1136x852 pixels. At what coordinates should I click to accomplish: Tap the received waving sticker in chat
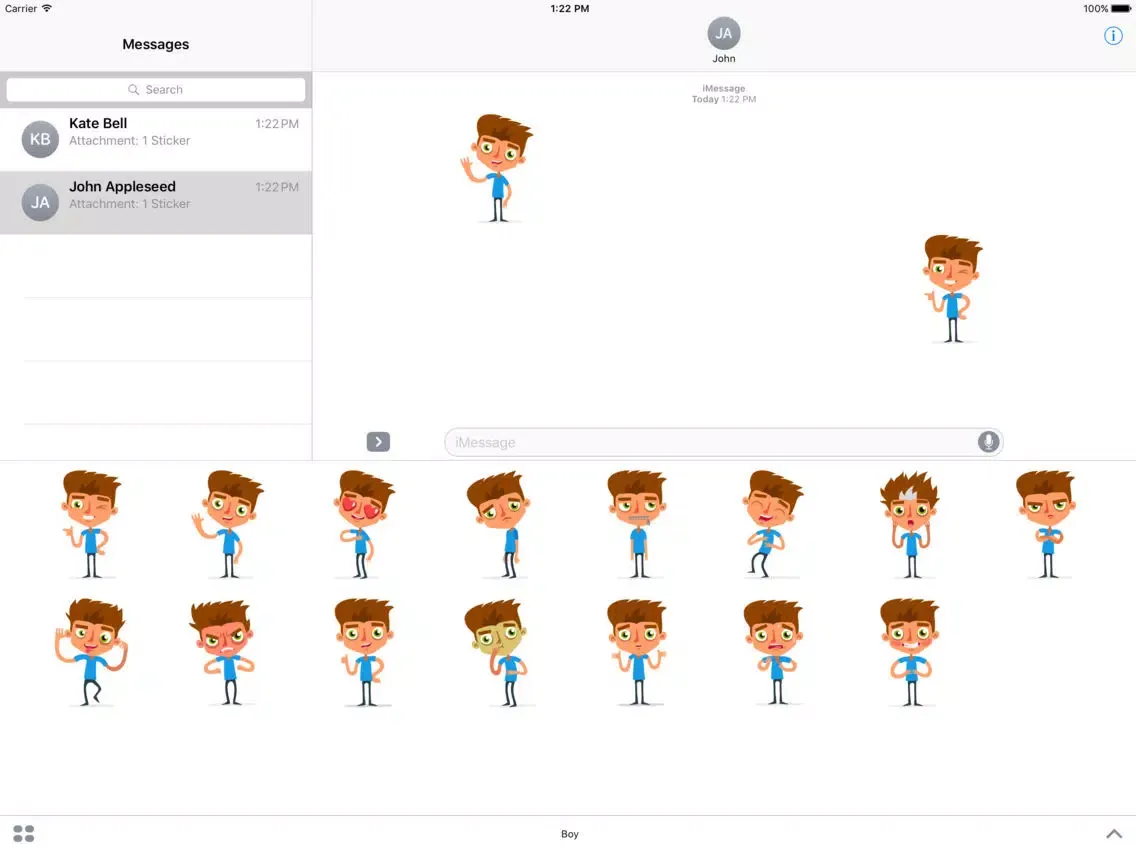(x=497, y=168)
